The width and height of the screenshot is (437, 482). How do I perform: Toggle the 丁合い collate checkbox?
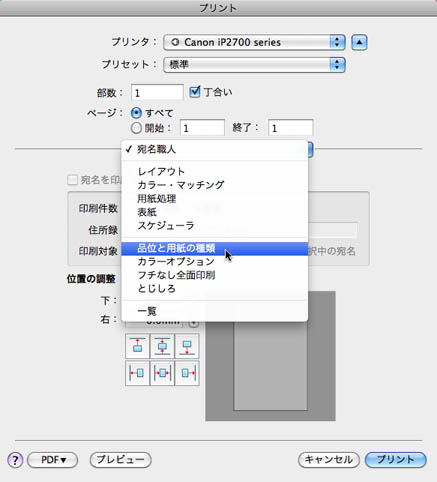195,92
